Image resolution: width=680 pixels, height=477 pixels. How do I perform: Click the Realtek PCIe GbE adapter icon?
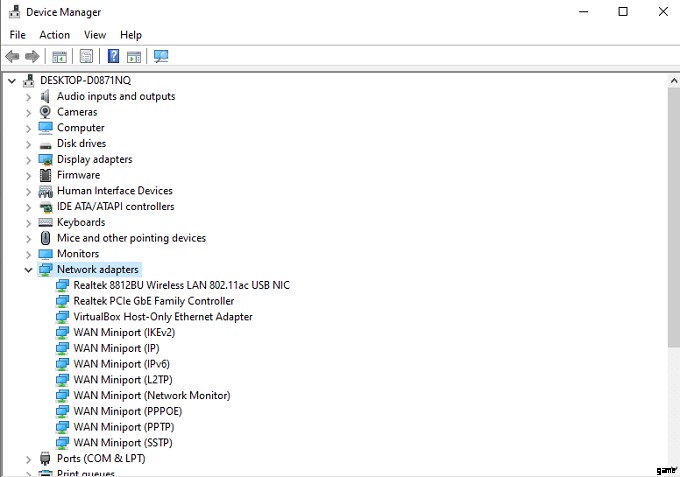coord(62,301)
